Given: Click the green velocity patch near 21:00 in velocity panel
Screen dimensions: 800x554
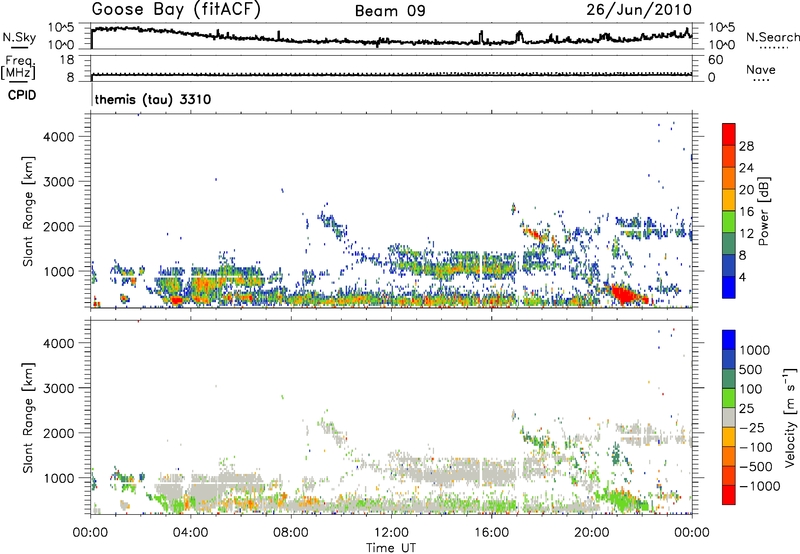Looking at the screenshot, I should tap(620, 499).
